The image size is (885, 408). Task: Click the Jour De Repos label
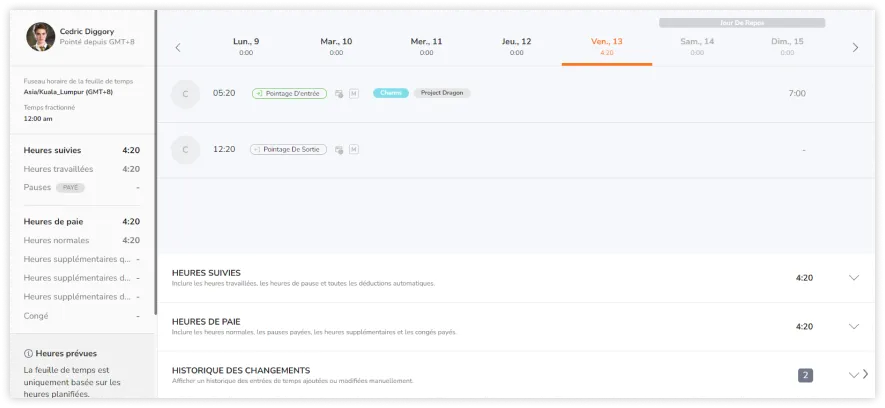coord(742,23)
